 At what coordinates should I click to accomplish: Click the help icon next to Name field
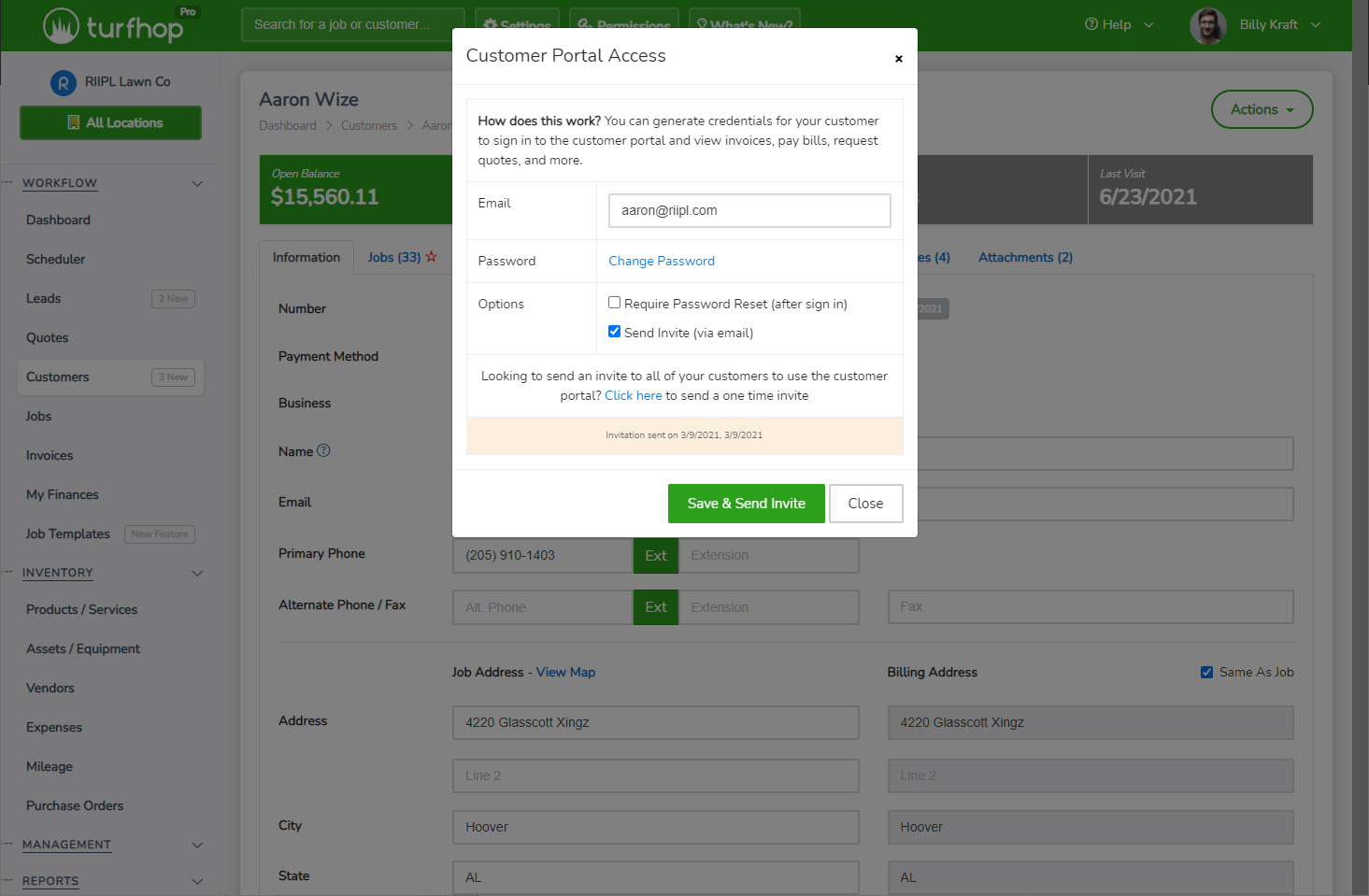(x=323, y=450)
